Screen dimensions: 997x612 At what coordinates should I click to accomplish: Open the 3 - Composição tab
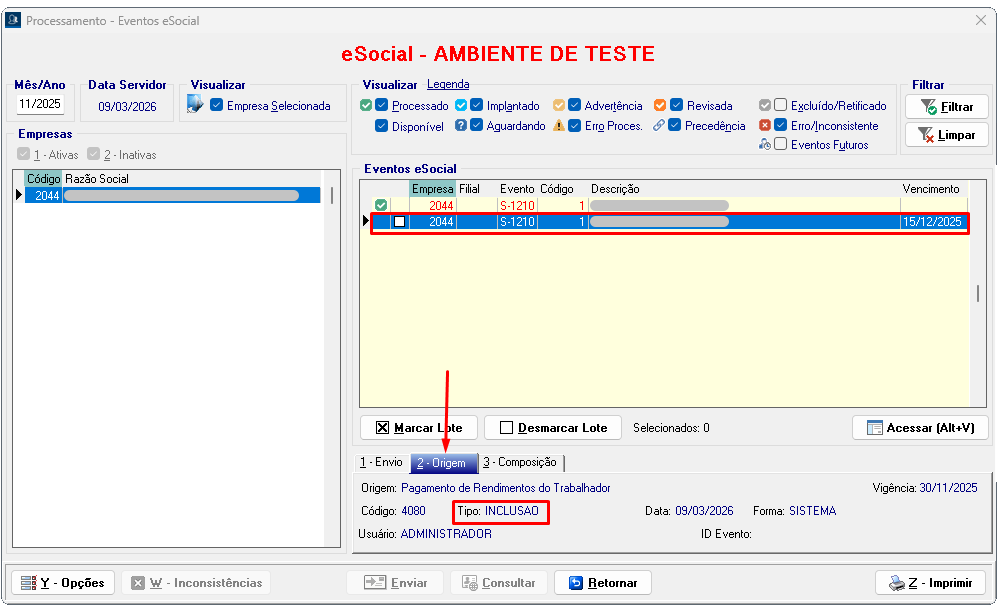(519, 463)
